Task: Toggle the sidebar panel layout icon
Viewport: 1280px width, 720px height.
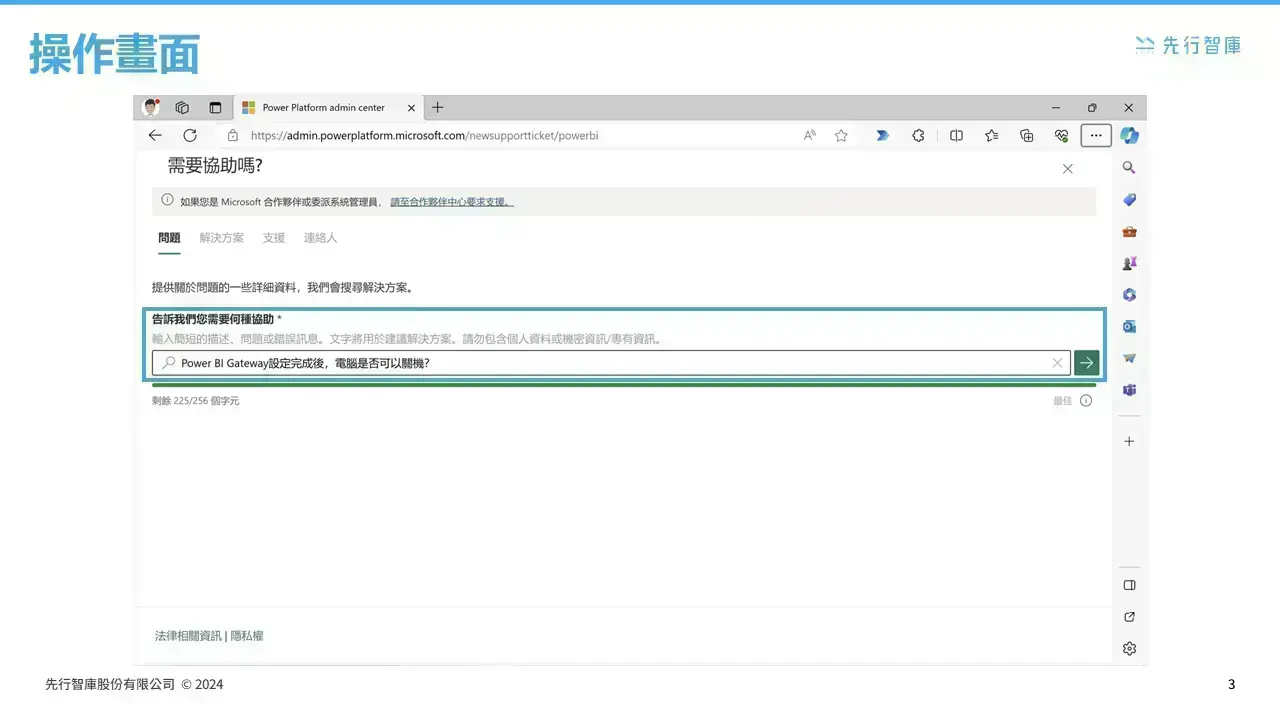Action: pyautogui.click(x=1129, y=585)
